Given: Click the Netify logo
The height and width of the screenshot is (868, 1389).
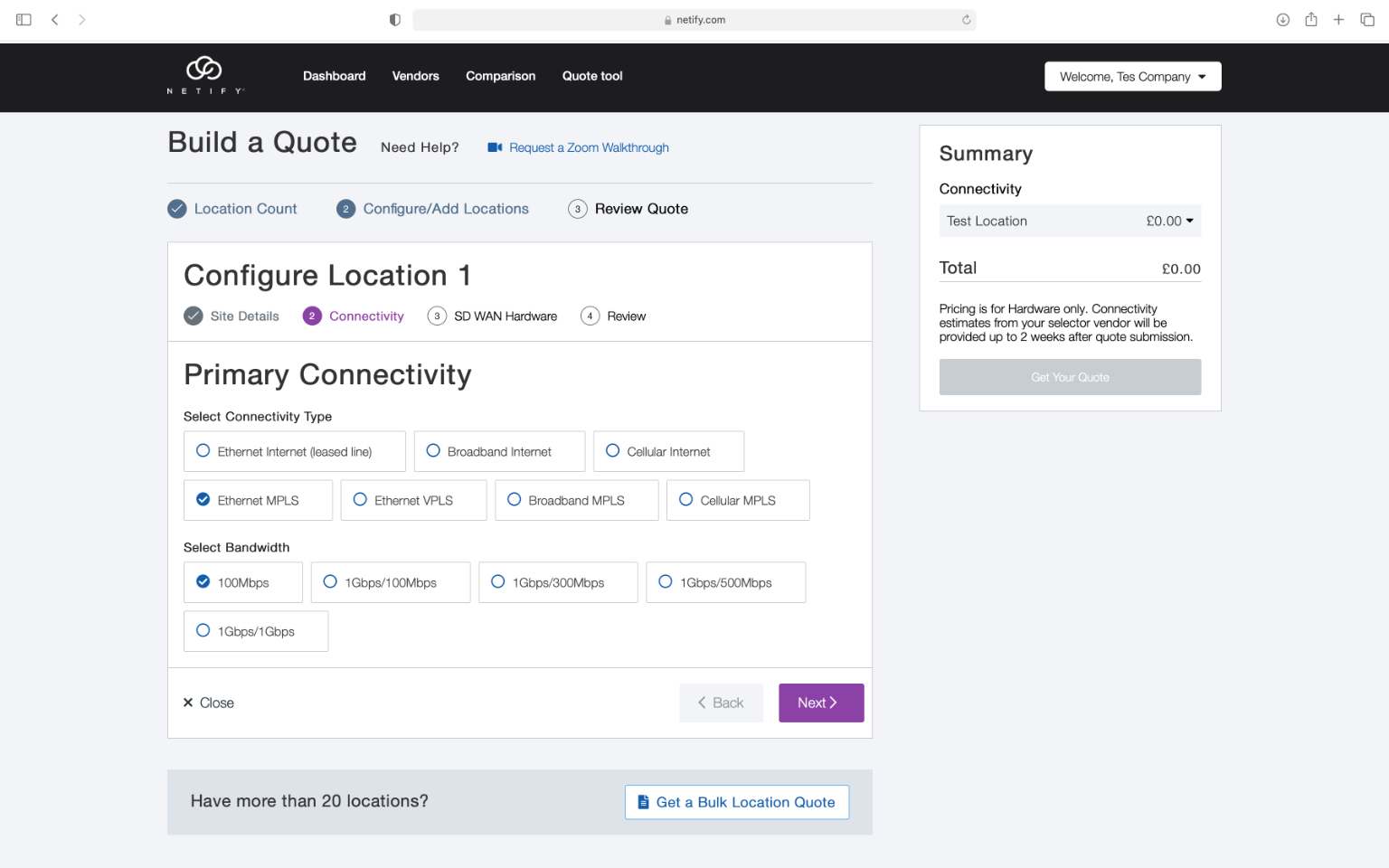Looking at the screenshot, I should (204, 75).
